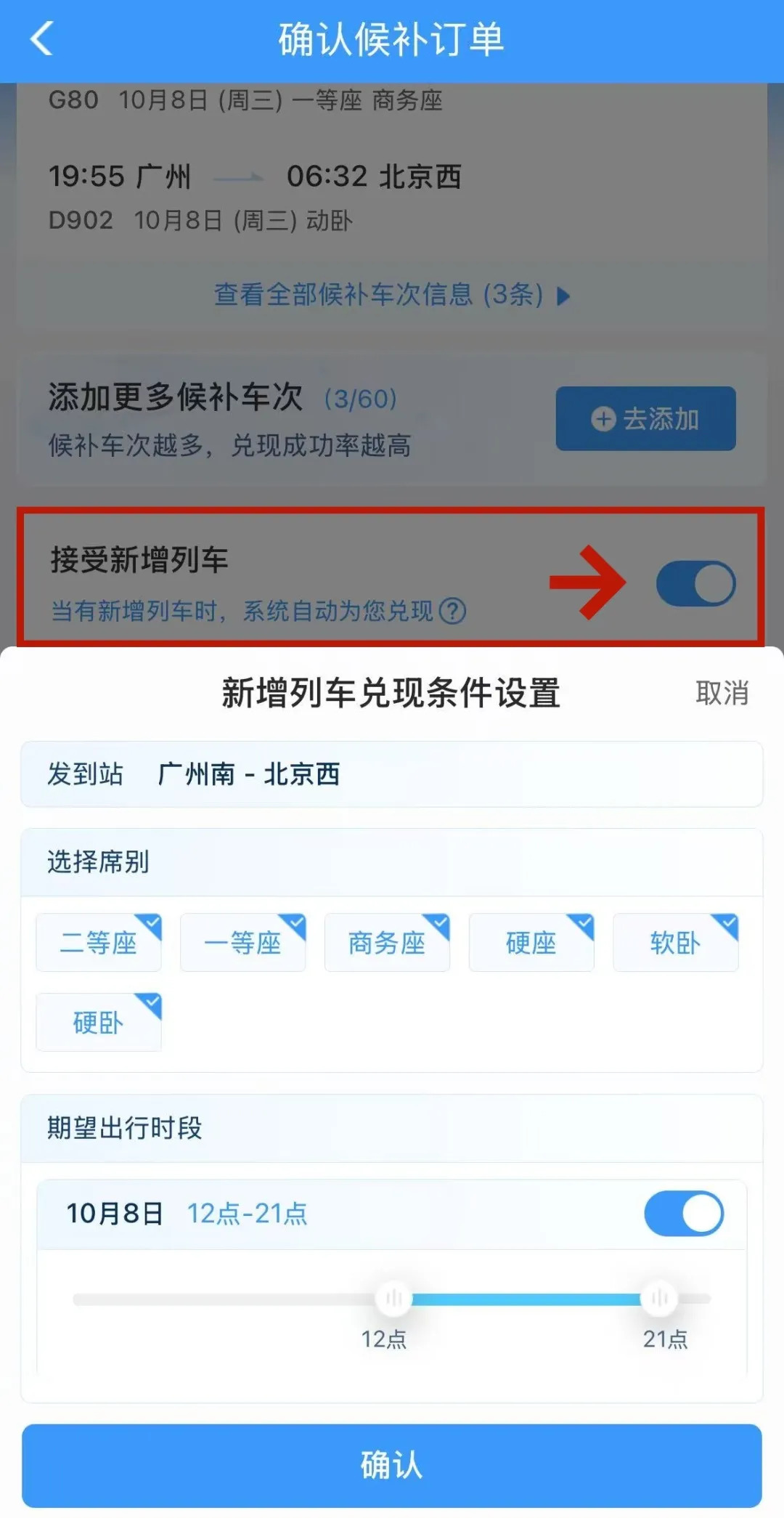Screen dimensions: 784x1518
Task: Click the 12点 slider handle
Action: [x=393, y=1299]
